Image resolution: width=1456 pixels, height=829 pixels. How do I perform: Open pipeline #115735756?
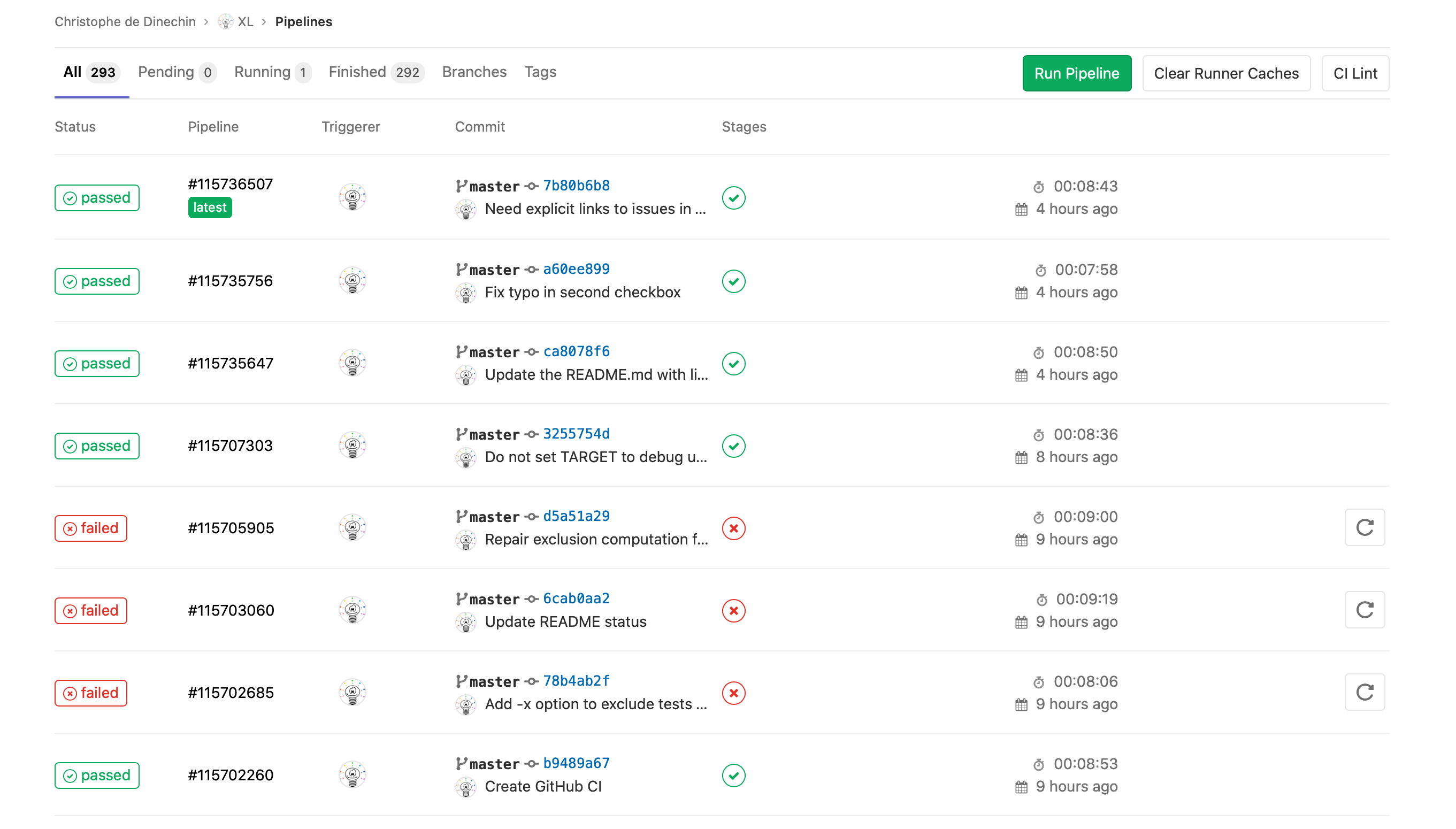coord(231,281)
